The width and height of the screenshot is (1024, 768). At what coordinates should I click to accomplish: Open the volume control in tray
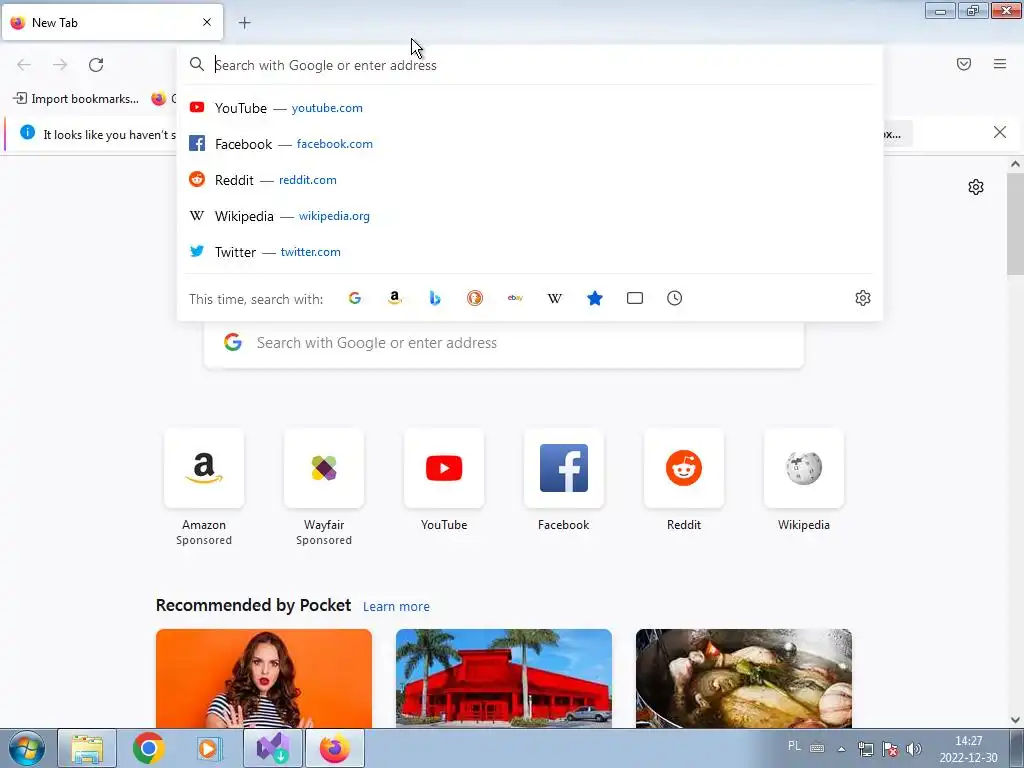point(914,749)
